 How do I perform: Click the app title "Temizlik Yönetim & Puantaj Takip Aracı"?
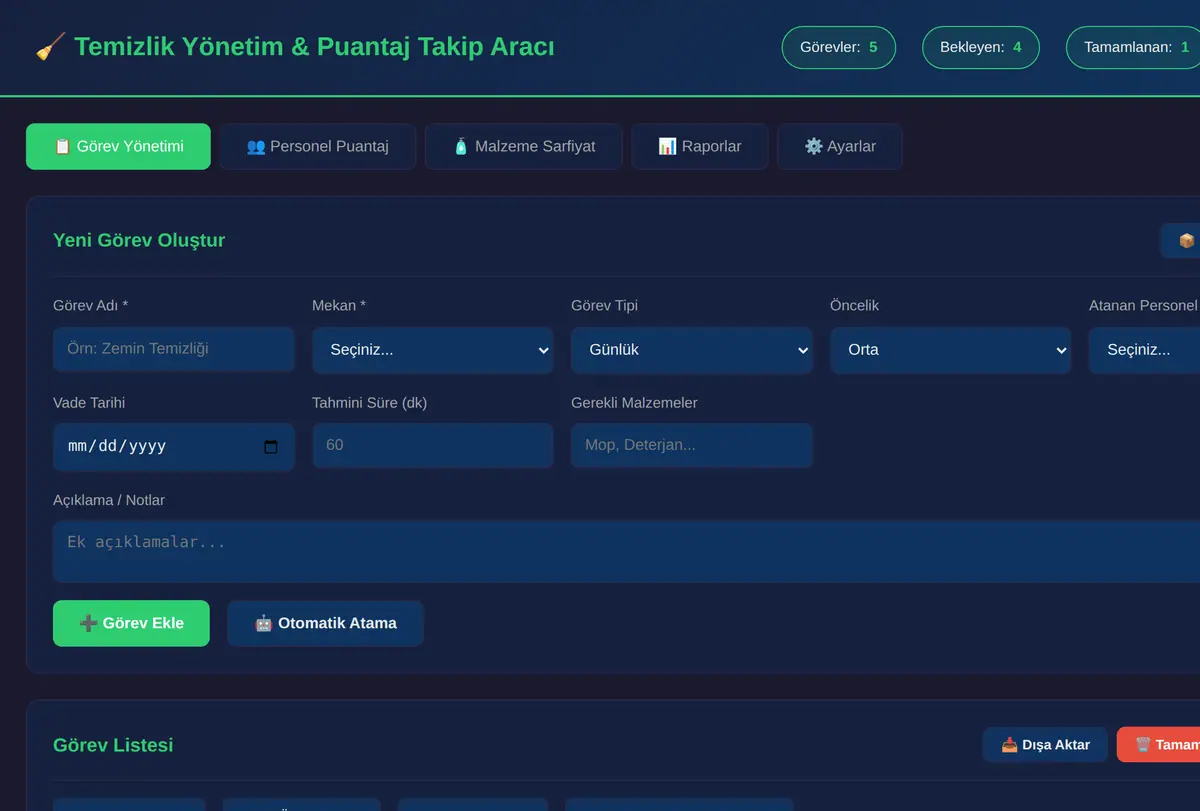pos(314,46)
